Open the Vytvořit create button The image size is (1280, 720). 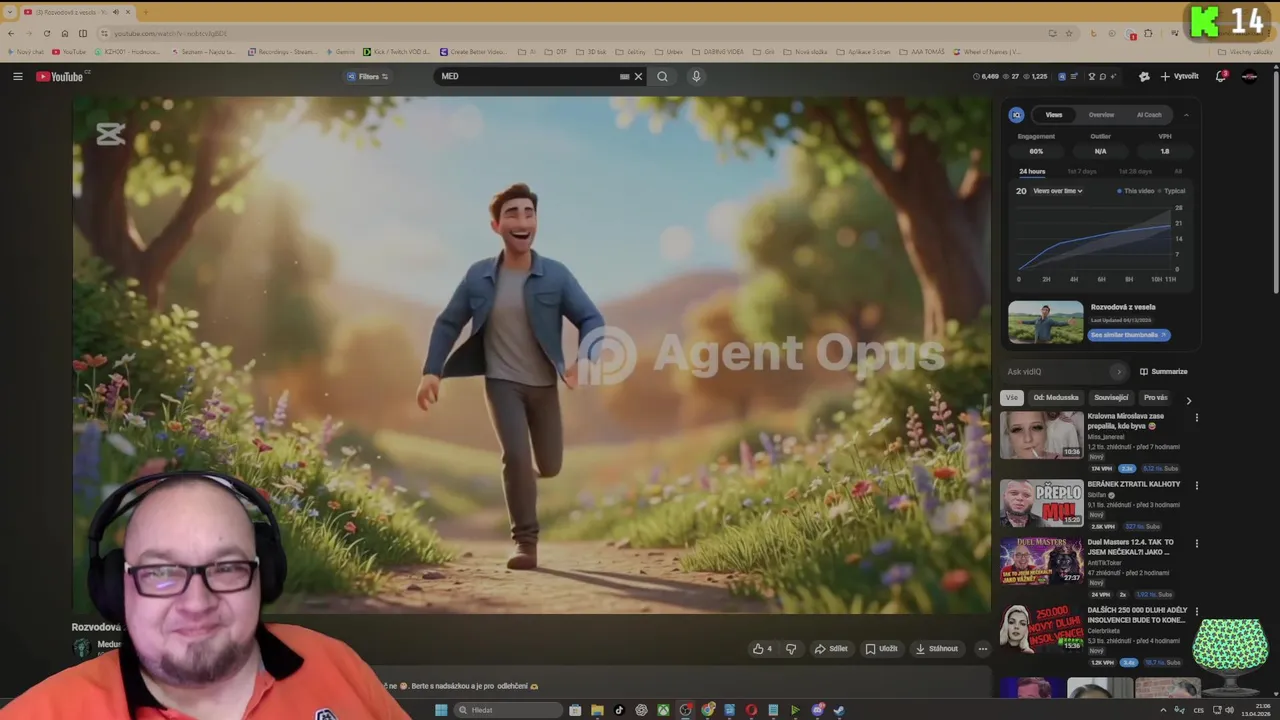click(1179, 76)
